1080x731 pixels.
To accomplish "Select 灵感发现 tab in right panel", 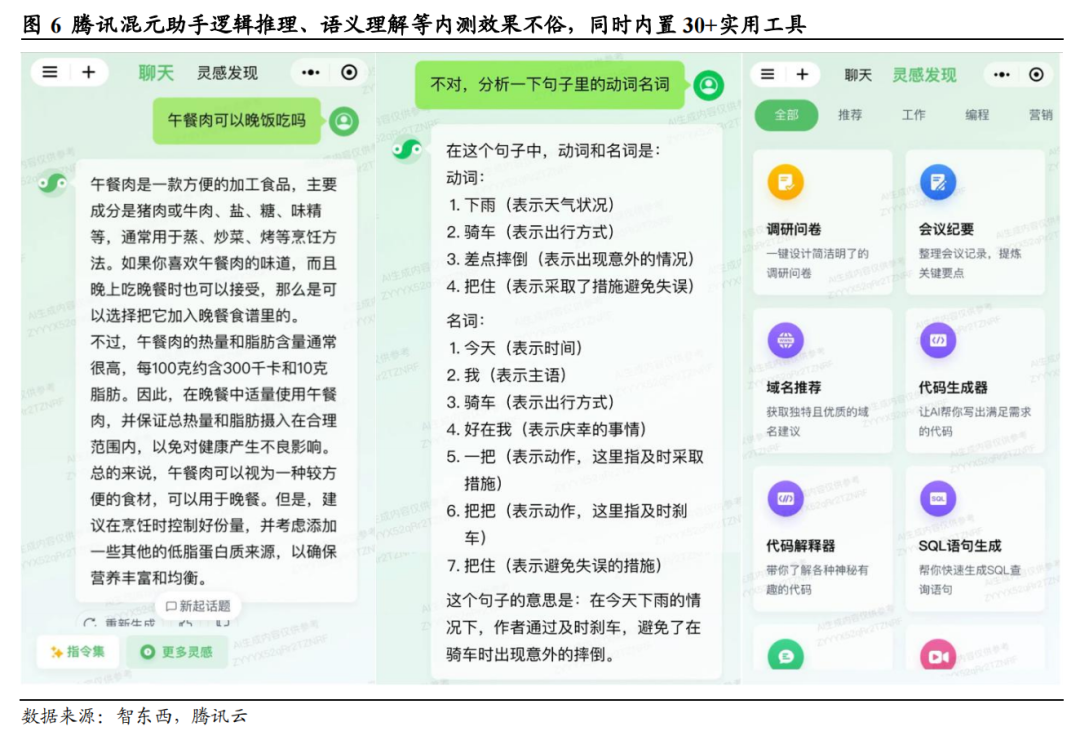I will 924,75.
